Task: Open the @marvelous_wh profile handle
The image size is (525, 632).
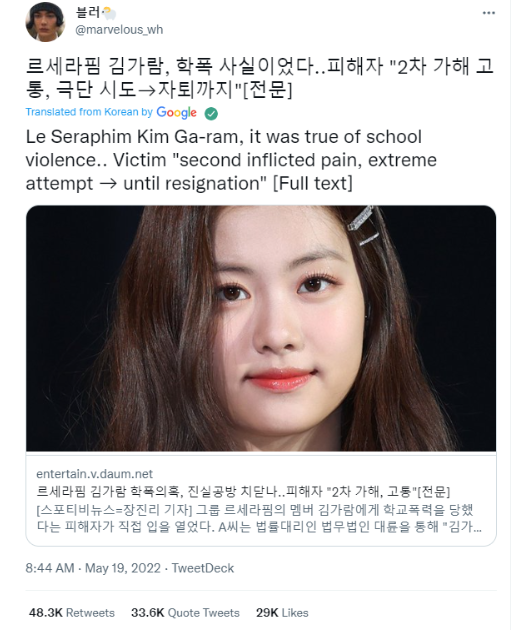Action: point(119,30)
